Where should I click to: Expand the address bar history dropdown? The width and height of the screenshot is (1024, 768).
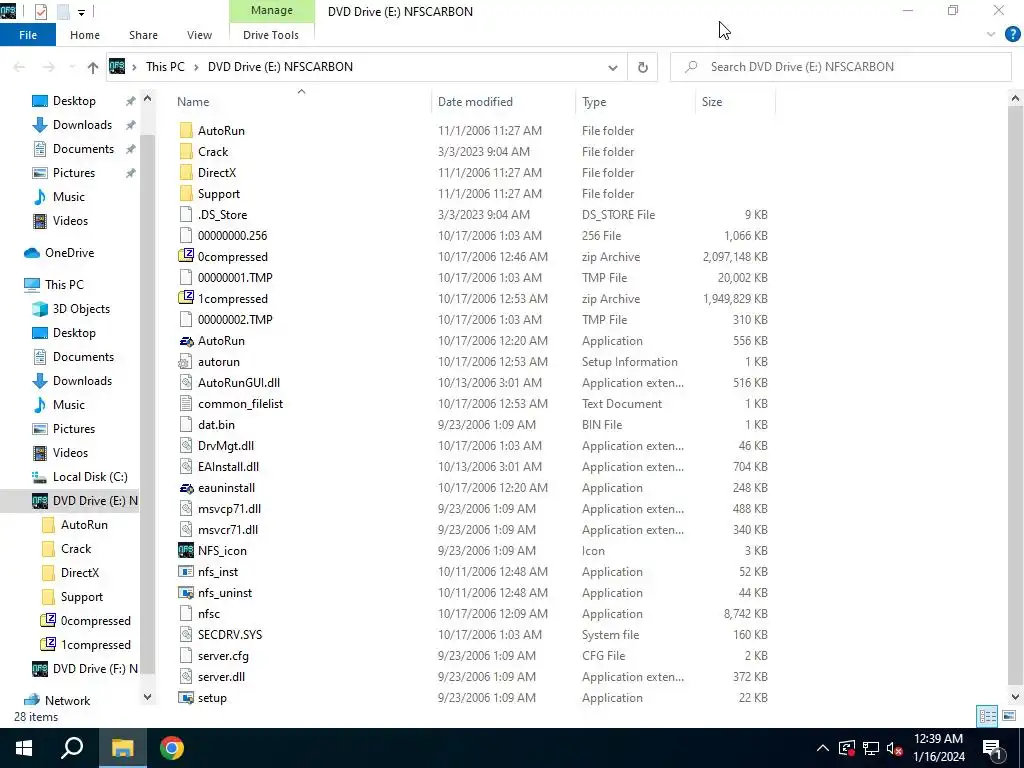(613, 67)
